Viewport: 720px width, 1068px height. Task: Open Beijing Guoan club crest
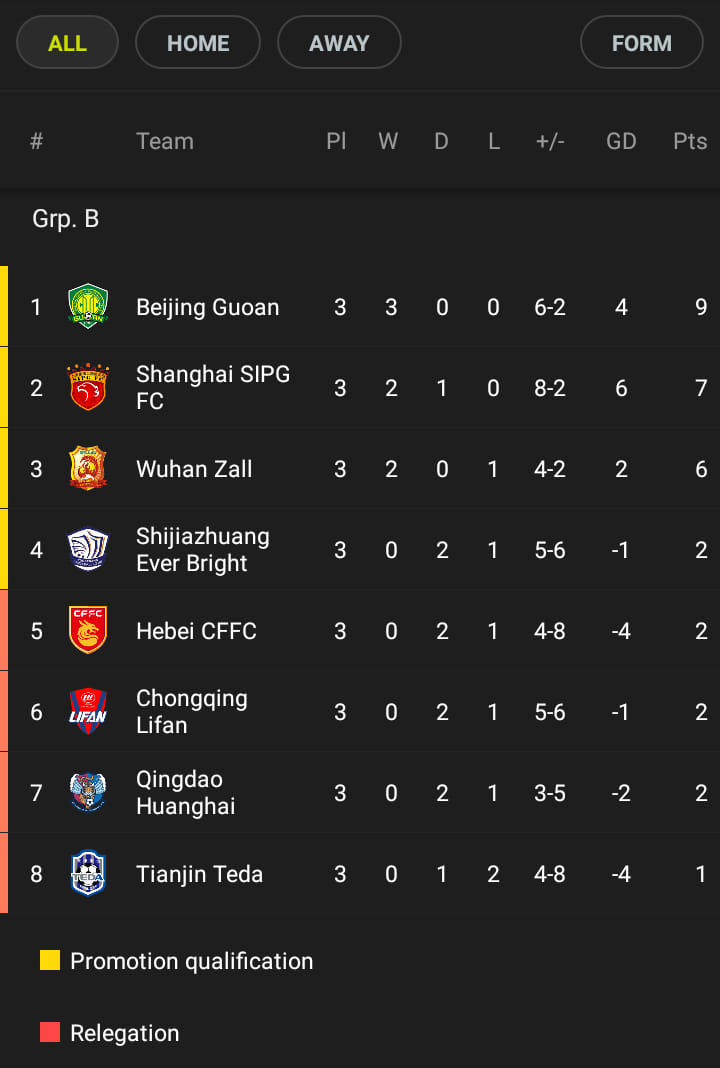pos(88,307)
